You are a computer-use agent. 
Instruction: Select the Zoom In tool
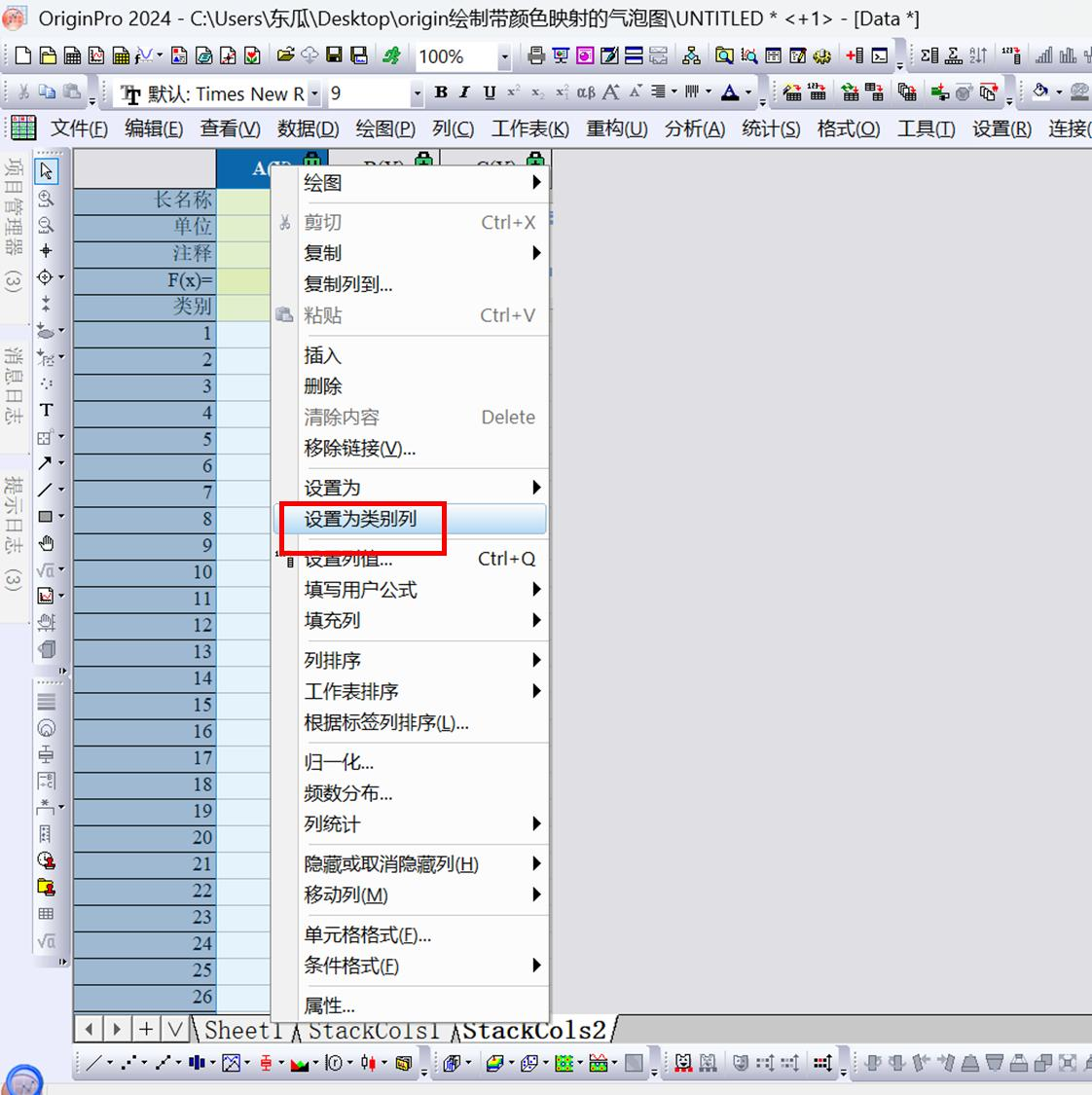(x=46, y=199)
